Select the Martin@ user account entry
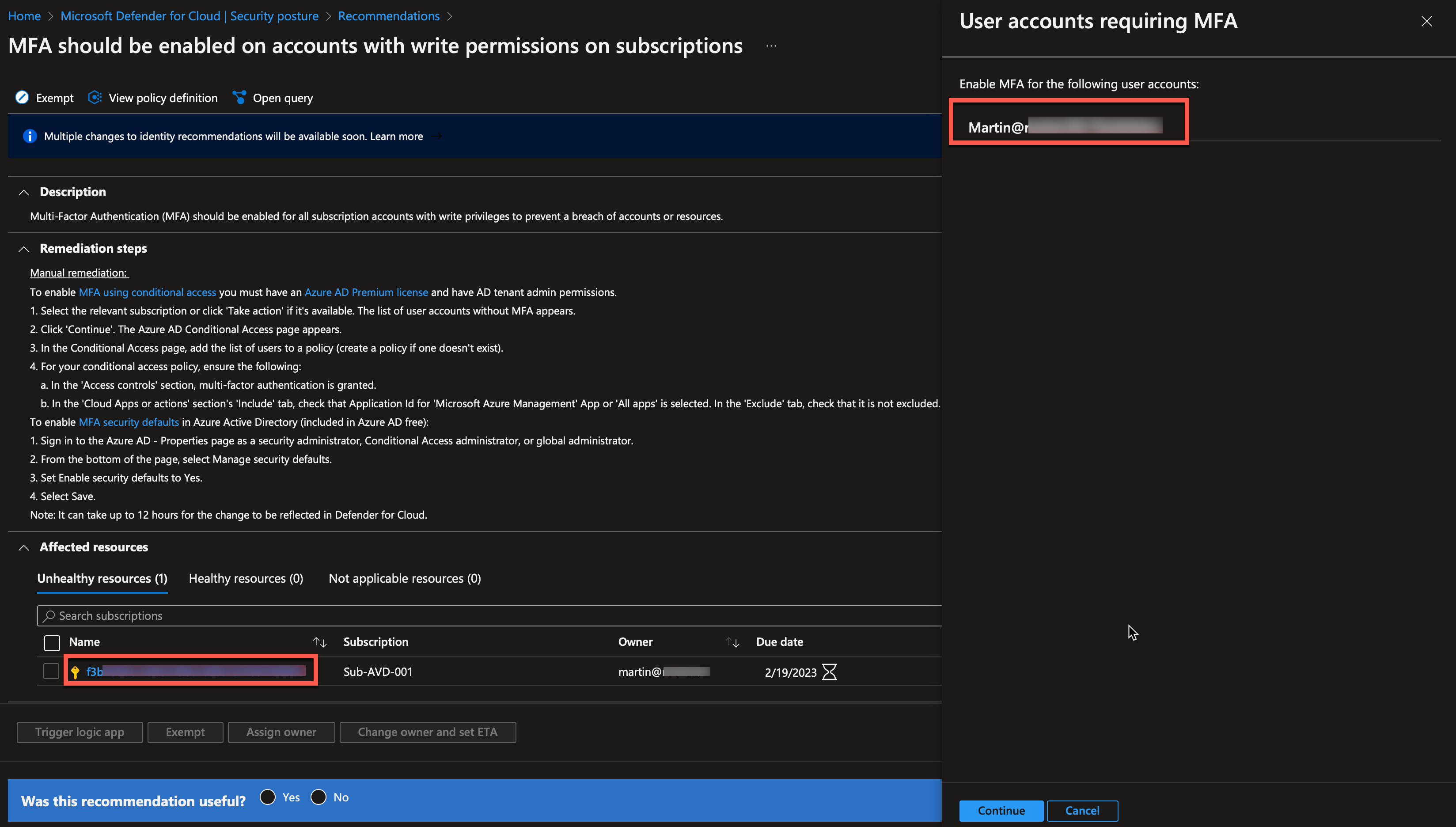This screenshot has width=1456, height=827. [1065, 127]
